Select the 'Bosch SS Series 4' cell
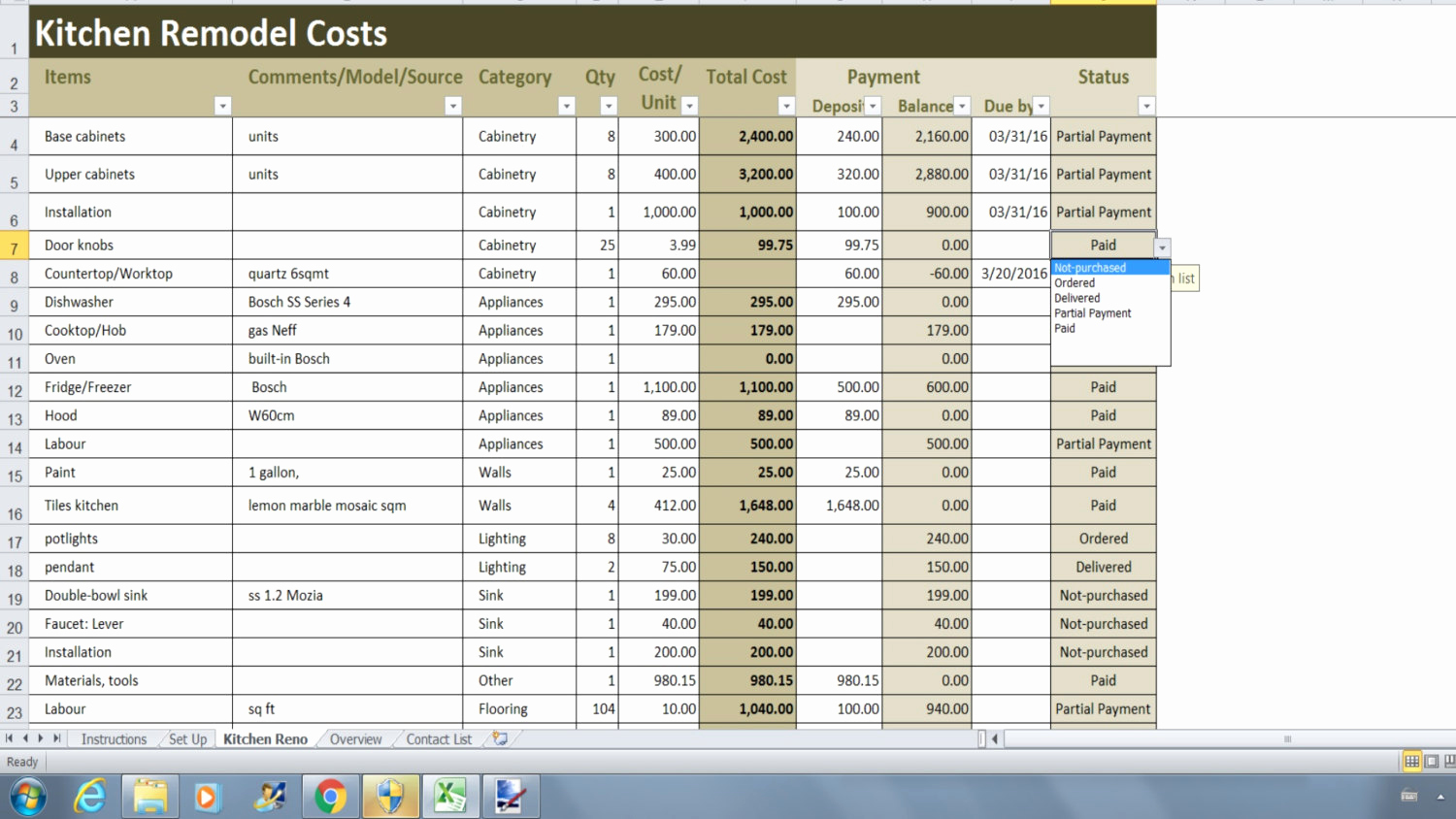The height and width of the screenshot is (819, 1456). [347, 302]
